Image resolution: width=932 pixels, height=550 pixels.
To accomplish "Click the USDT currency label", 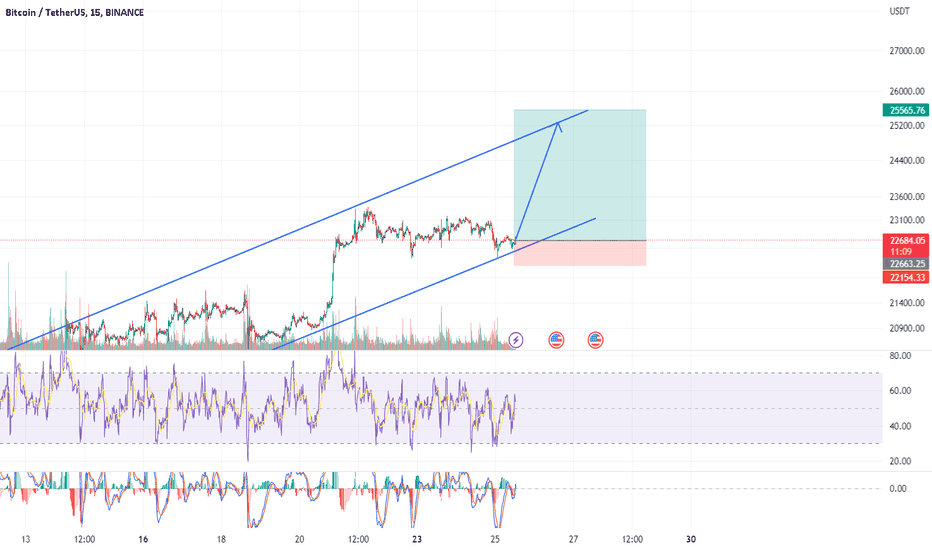I will tap(899, 11).
